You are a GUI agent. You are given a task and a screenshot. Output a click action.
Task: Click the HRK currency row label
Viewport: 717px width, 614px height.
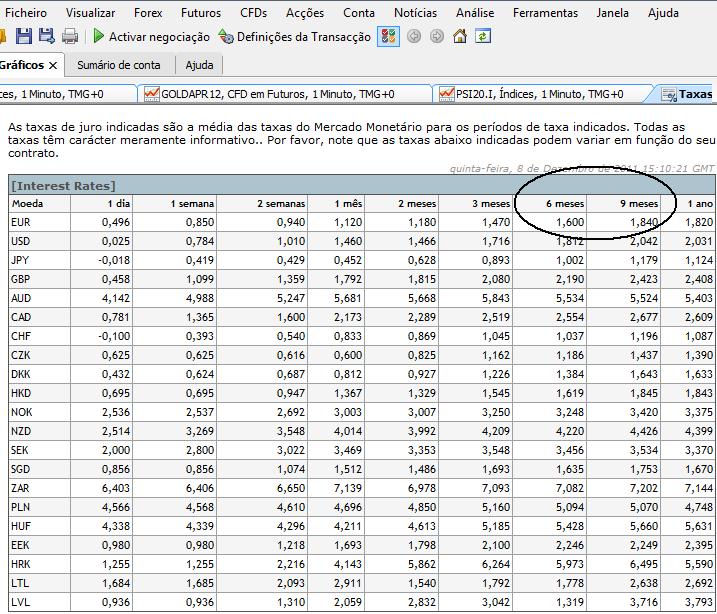(21, 564)
